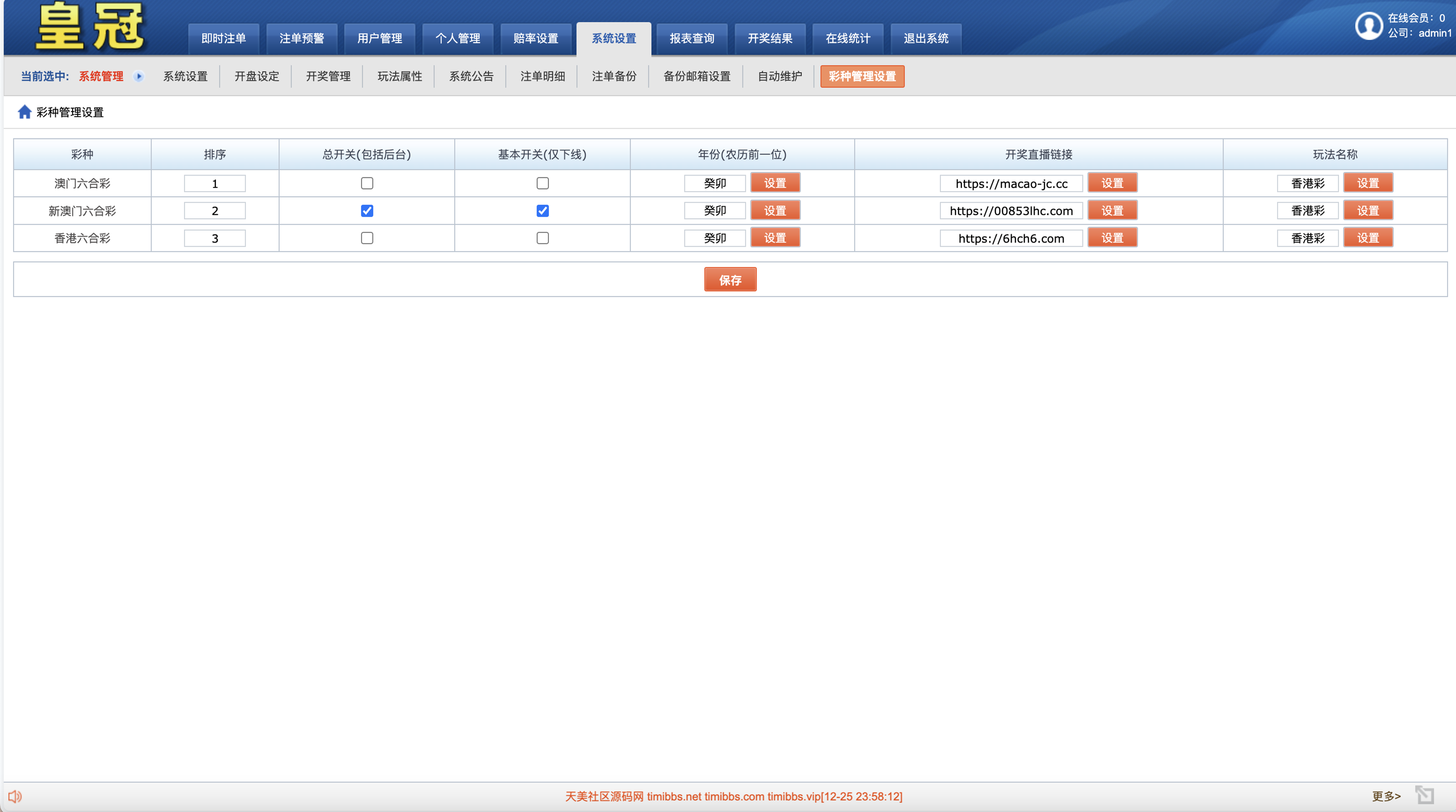Screen dimensions: 1456x812
Task: Open 开奖管理 submenu item
Action: pyautogui.click(x=328, y=76)
